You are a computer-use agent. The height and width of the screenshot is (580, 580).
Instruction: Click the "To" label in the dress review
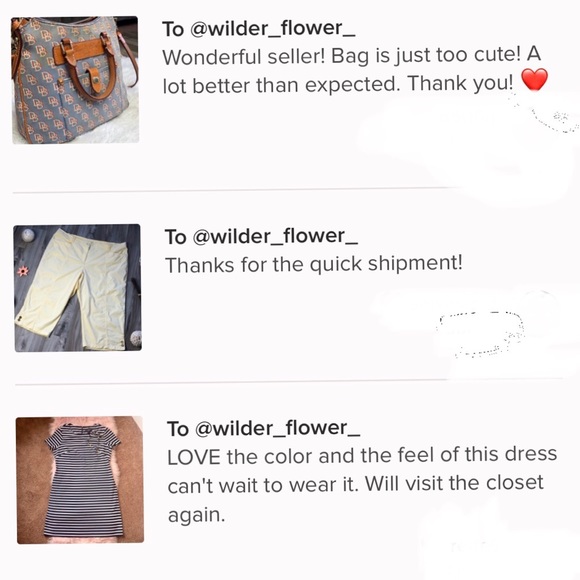(178, 429)
